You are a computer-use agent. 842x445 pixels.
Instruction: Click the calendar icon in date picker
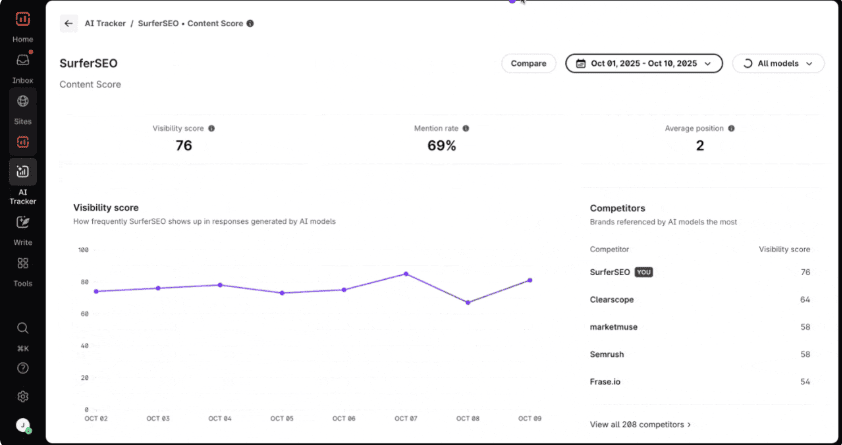(580, 63)
